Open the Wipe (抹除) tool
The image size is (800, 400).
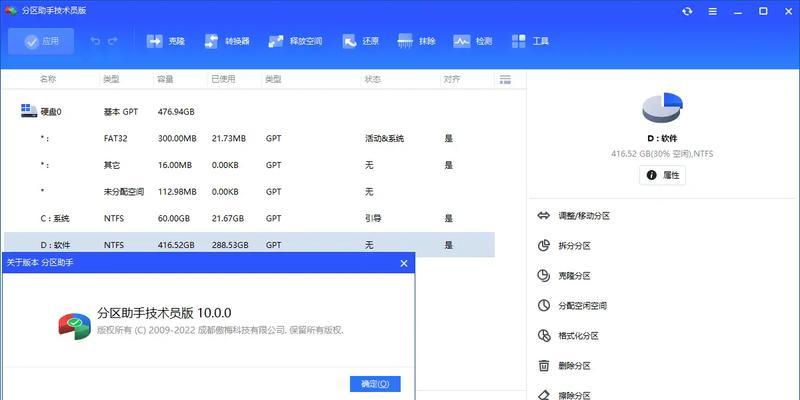point(416,41)
